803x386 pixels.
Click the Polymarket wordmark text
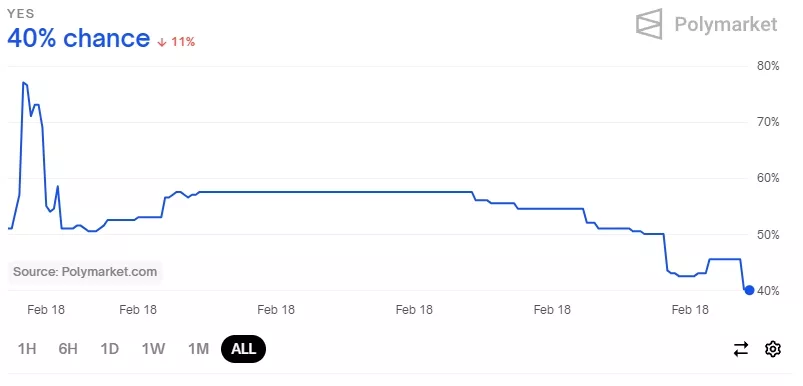[726, 24]
